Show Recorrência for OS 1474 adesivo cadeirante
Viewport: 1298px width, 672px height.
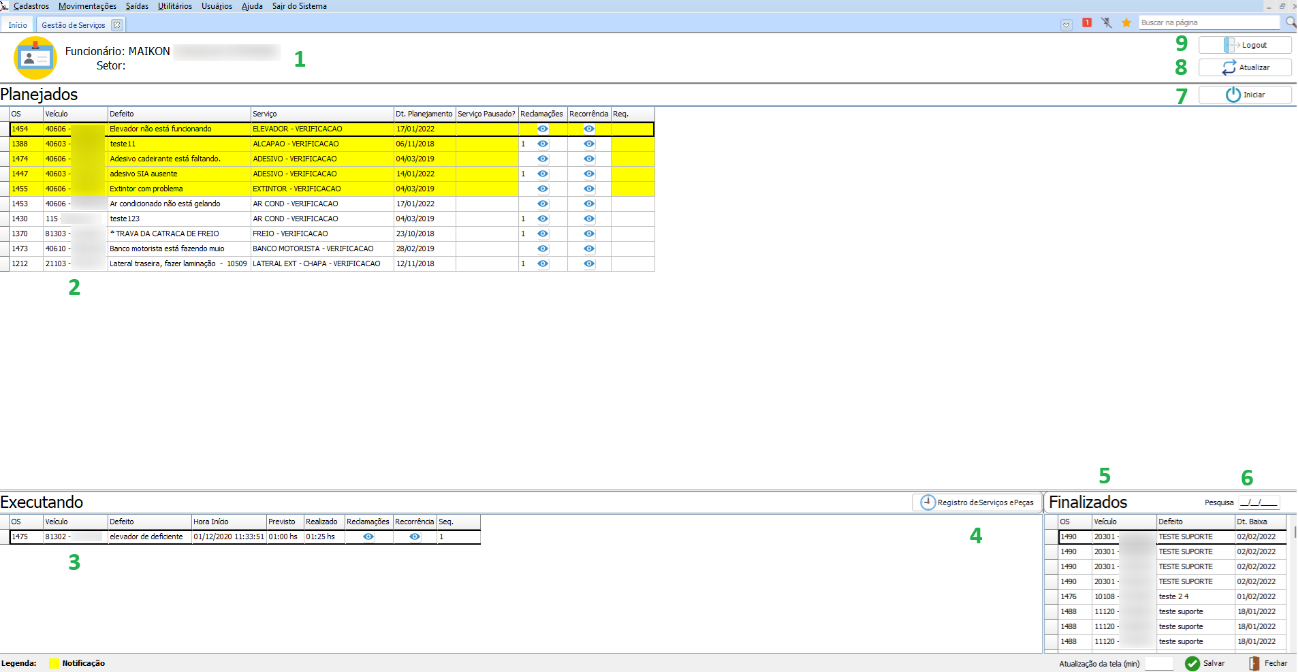click(x=589, y=159)
